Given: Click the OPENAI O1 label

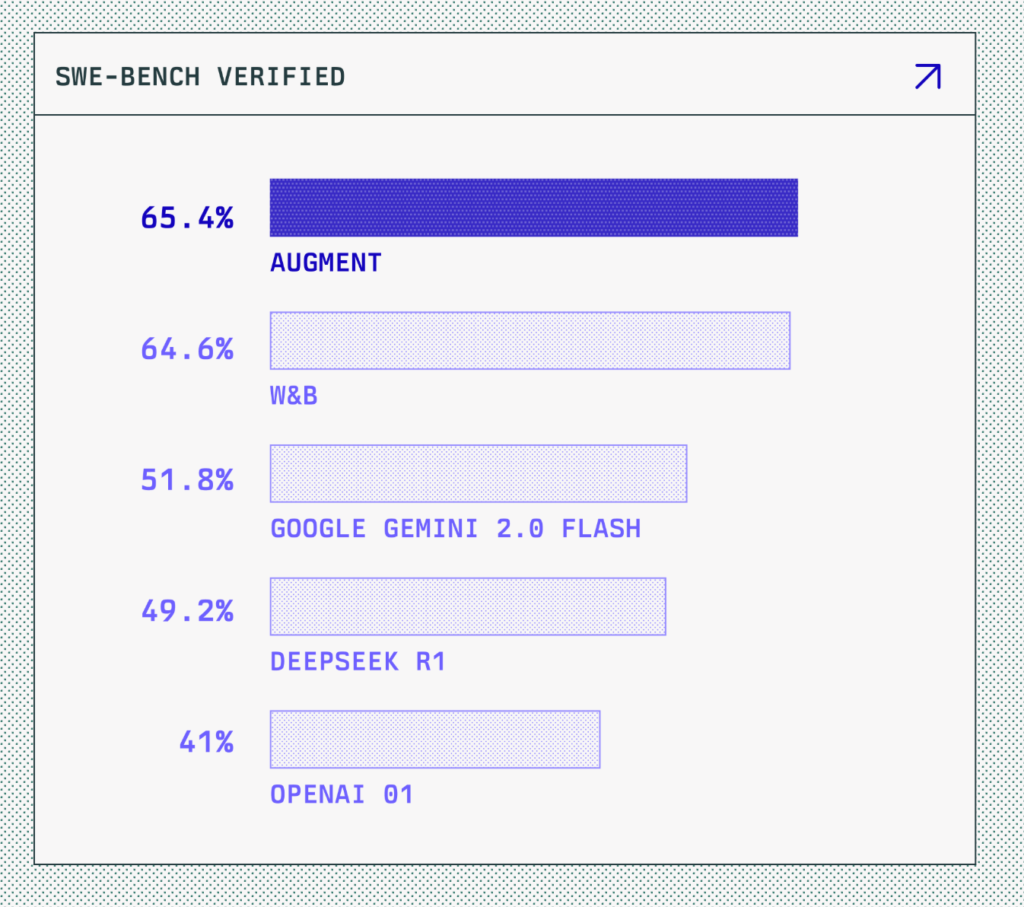Looking at the screenshot, I should coord(342,795).
